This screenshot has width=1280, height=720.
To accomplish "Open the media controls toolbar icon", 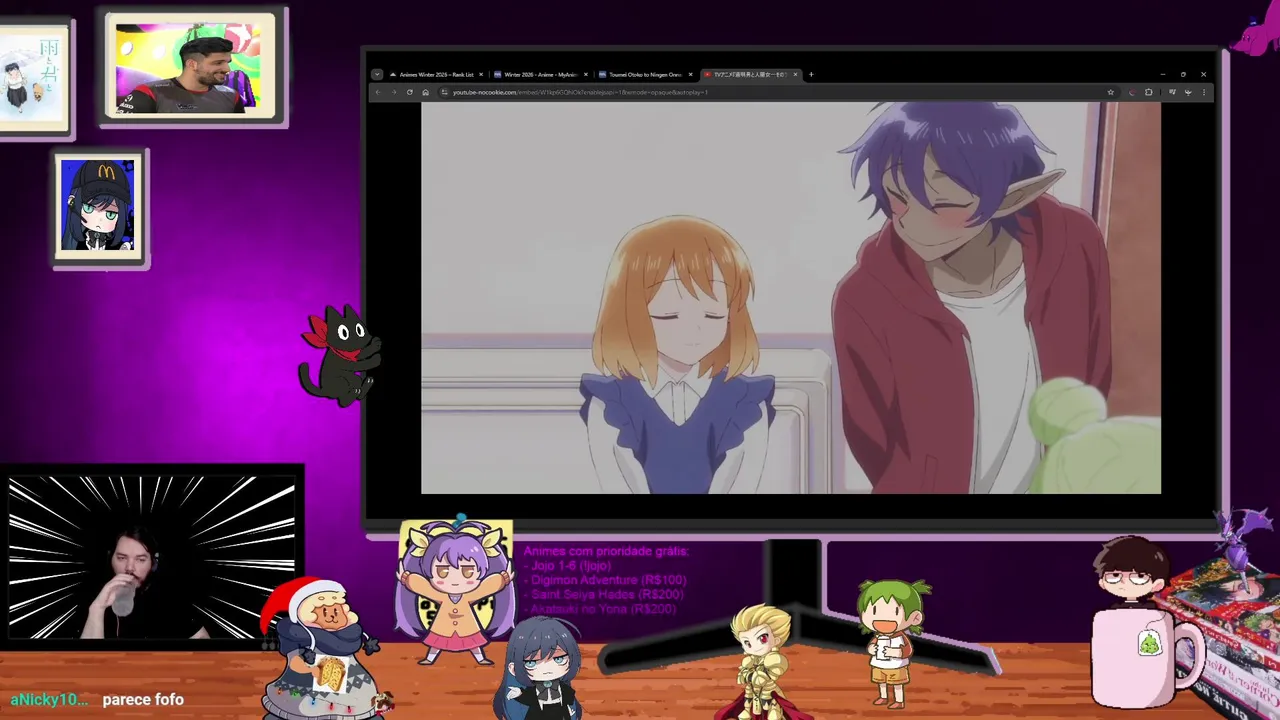I will coord(1172,92).
